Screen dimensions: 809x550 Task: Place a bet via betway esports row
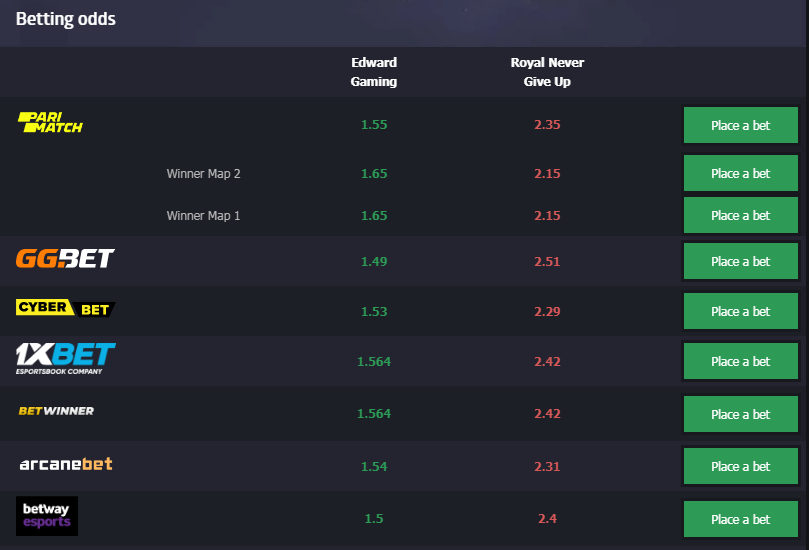coord(740,519)
